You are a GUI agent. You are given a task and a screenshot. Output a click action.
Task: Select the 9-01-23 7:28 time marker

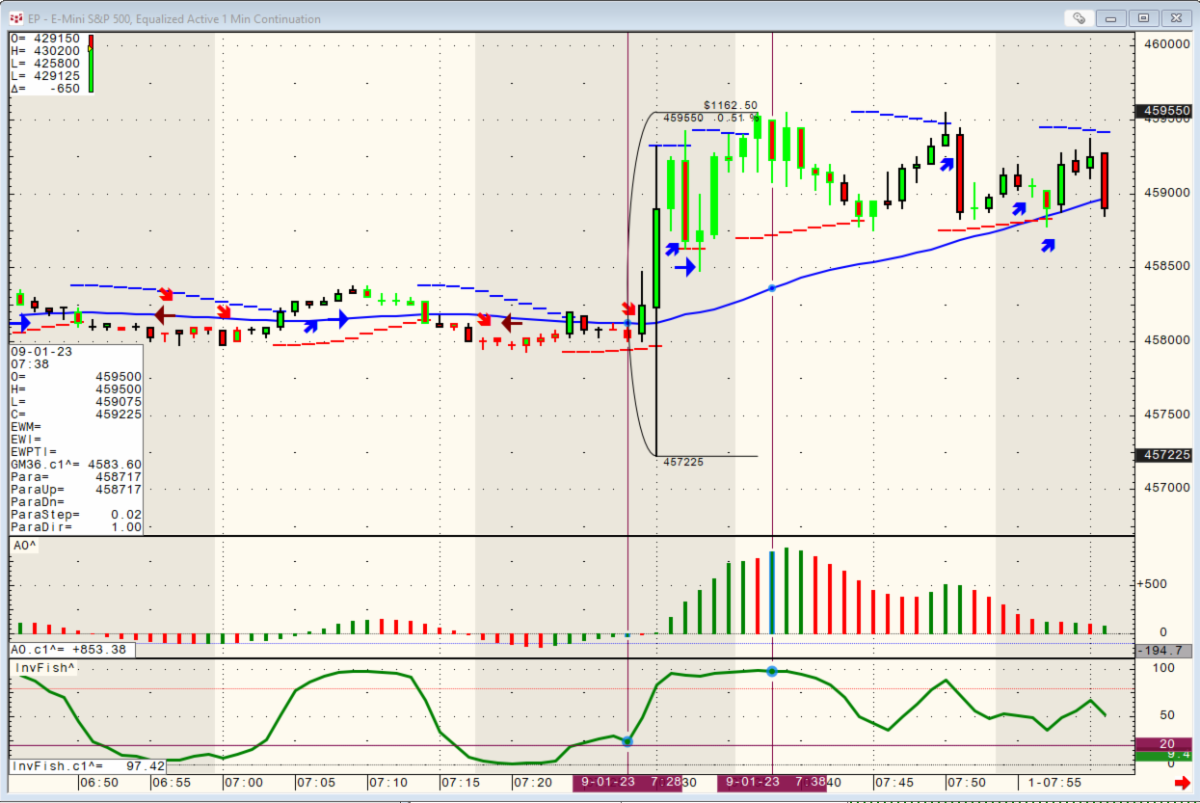tap(626, 783)
